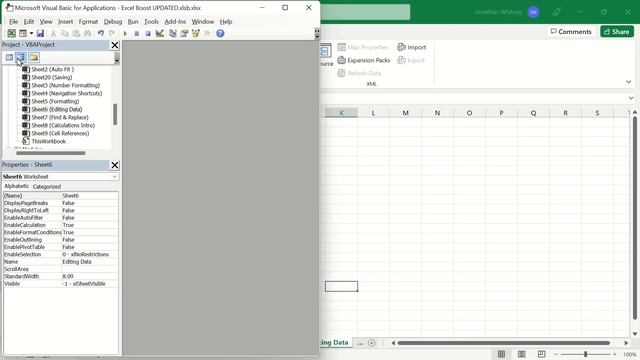Open the Sheet6 Worksheet object dropdown
Screen dimensions: 640x360
point(114,177)
